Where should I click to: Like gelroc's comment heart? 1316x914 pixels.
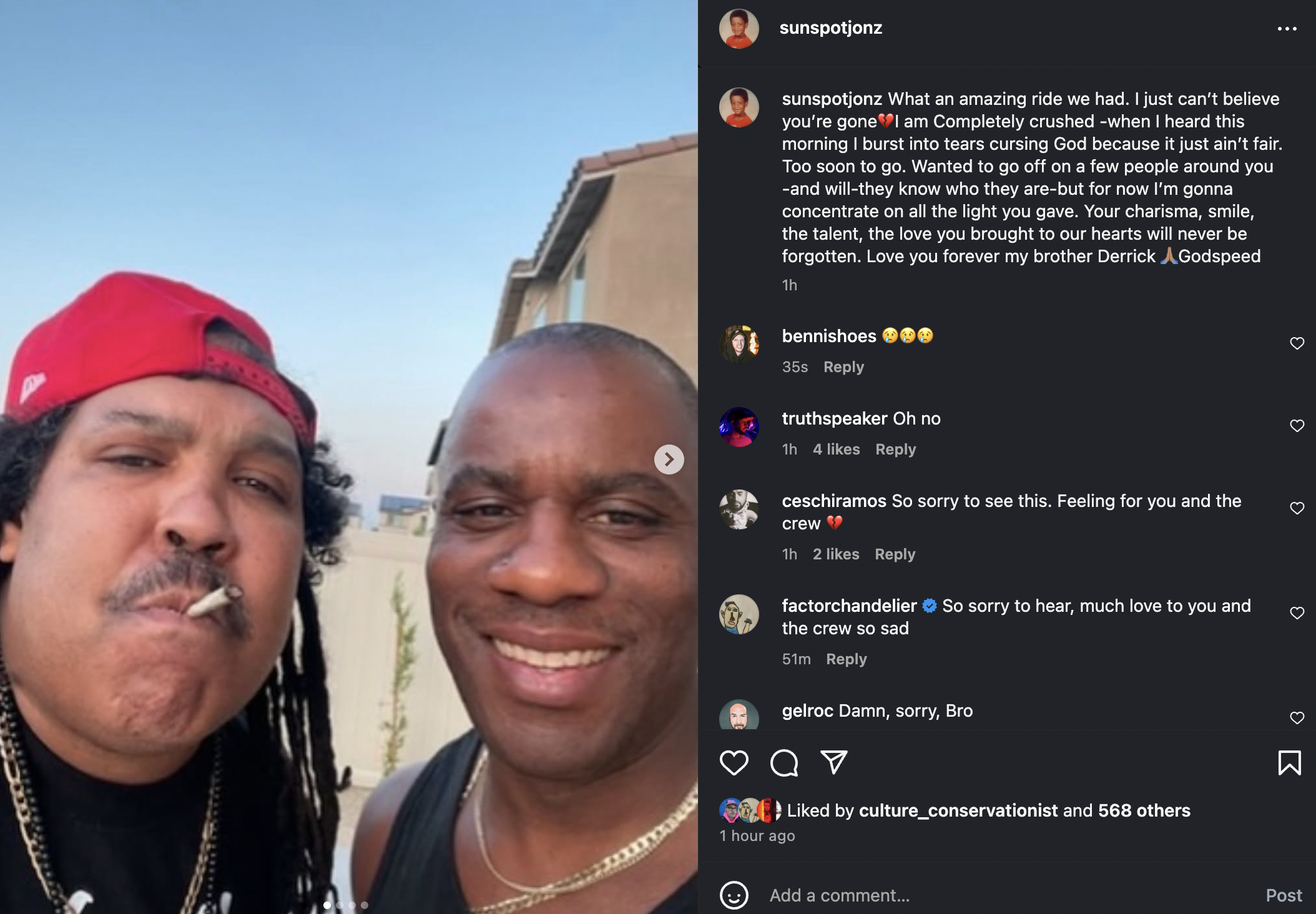pos(1297,718)
